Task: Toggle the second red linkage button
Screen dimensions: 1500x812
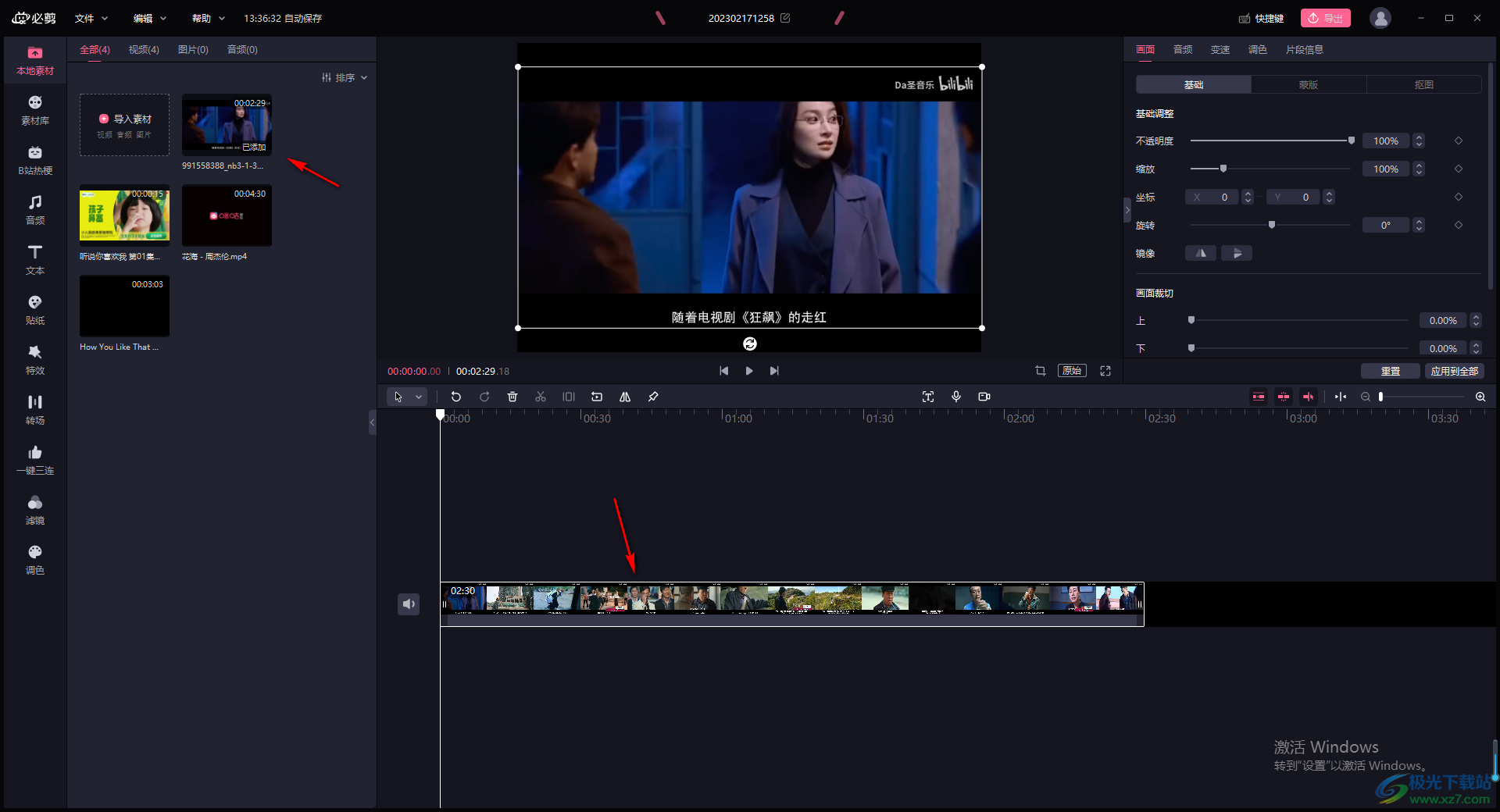Action: 1284,397
